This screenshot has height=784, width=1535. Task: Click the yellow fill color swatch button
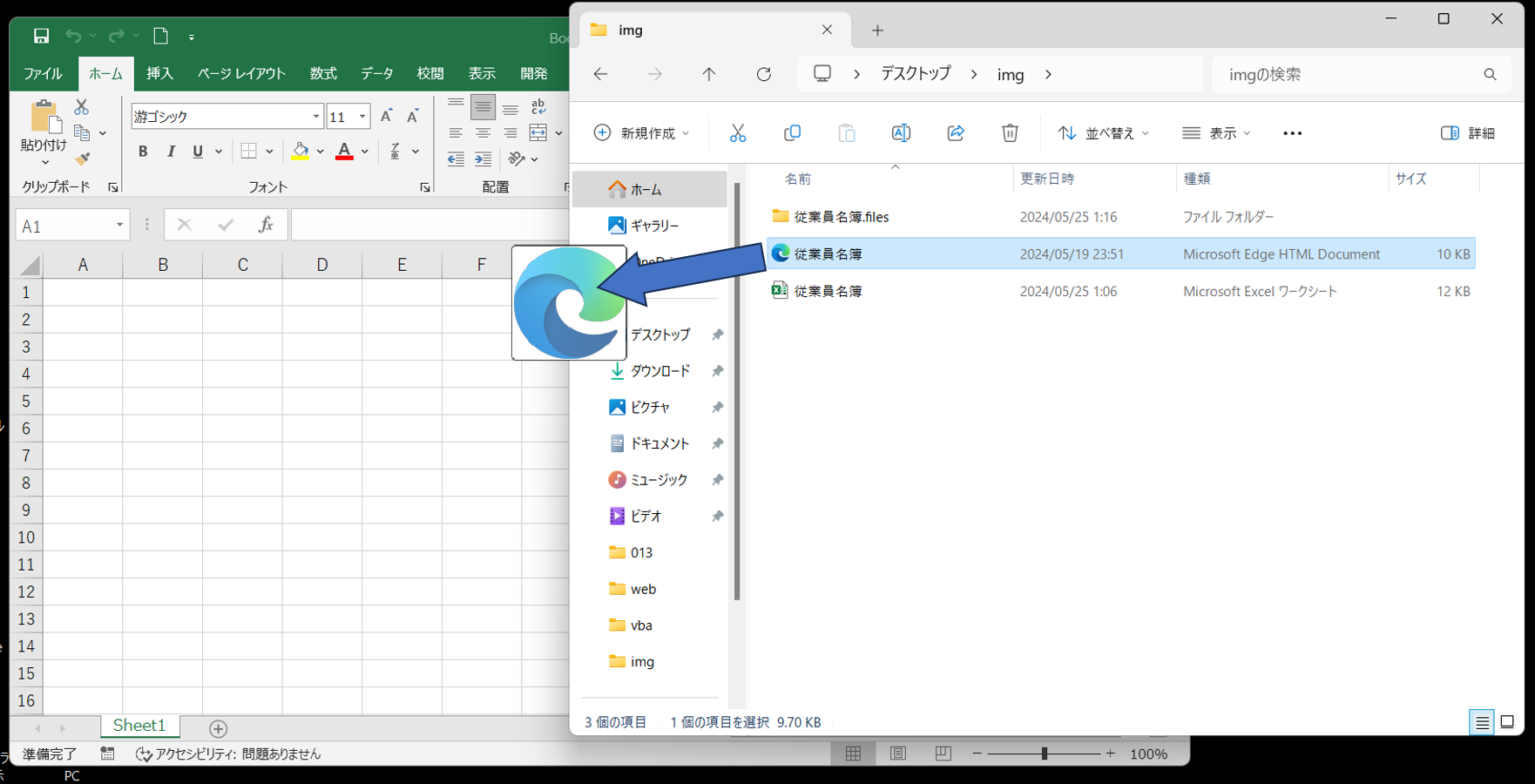[x=301, y=152]
